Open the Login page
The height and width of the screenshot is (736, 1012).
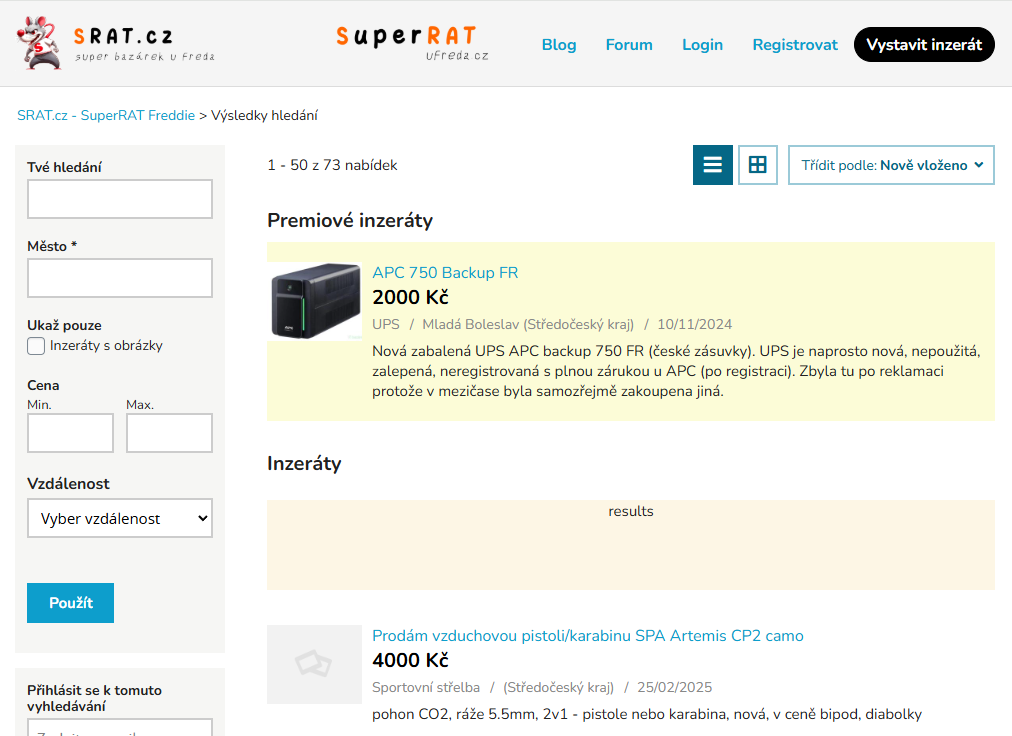(x=702, y=45)
